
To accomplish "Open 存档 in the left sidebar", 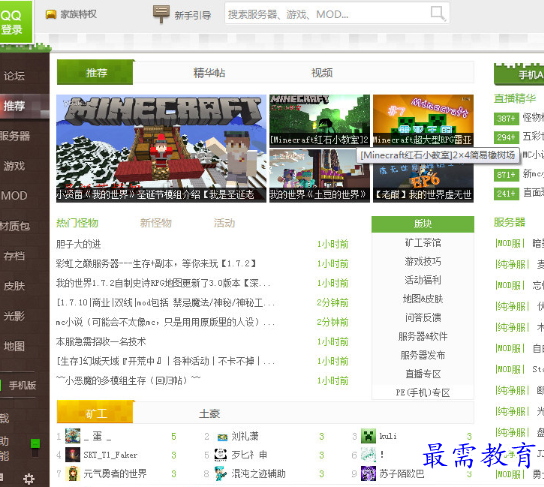I will [14, 256].
